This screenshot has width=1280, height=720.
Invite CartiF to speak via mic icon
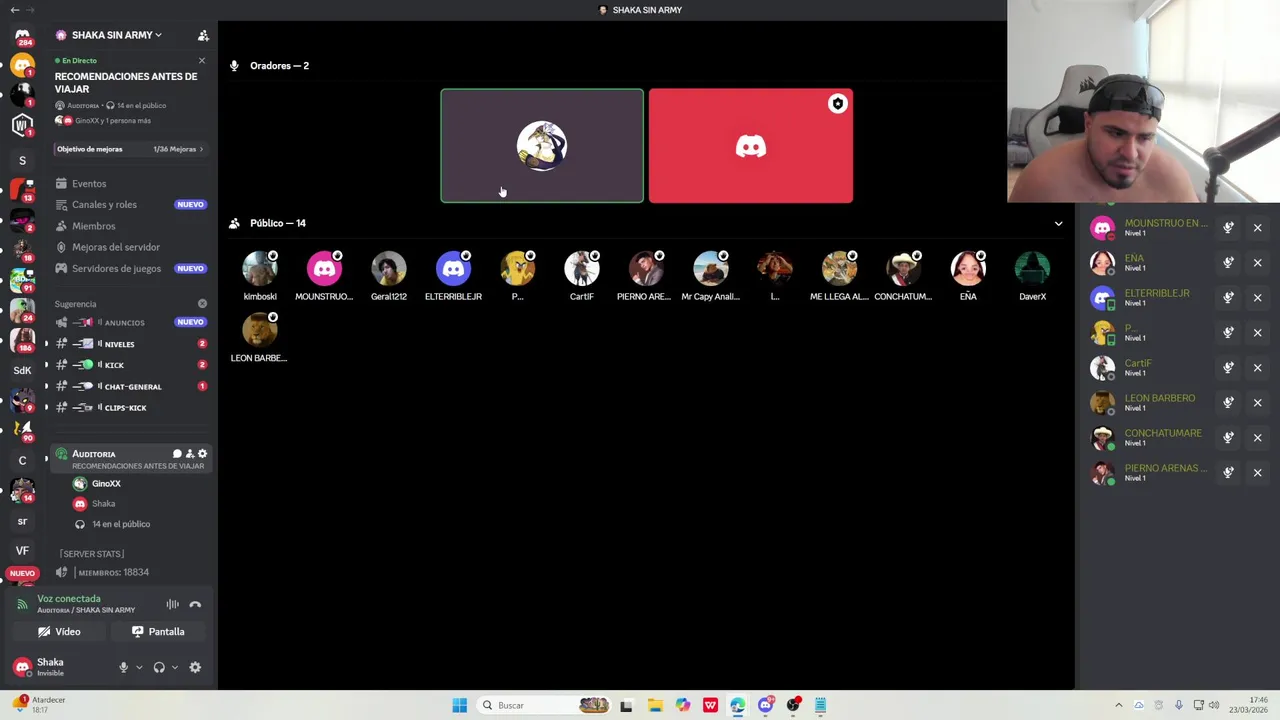coord(1228,368)
